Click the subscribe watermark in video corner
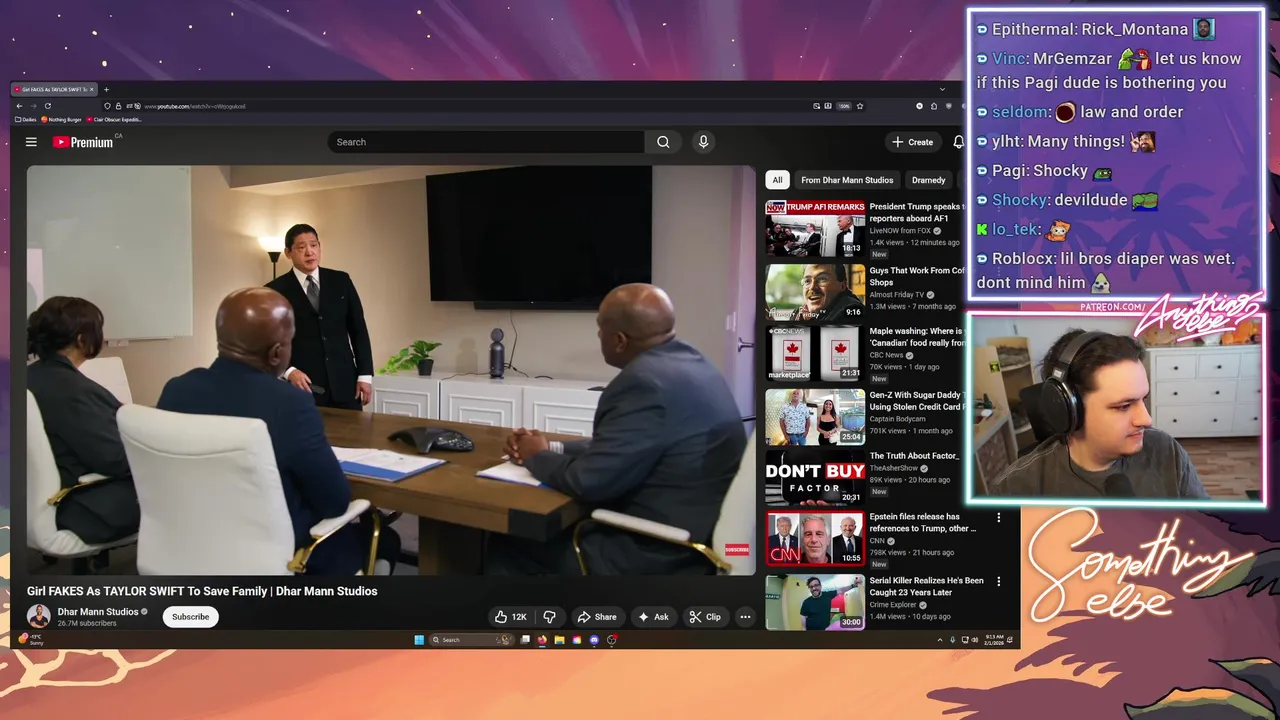 click(x=737, y=549)
